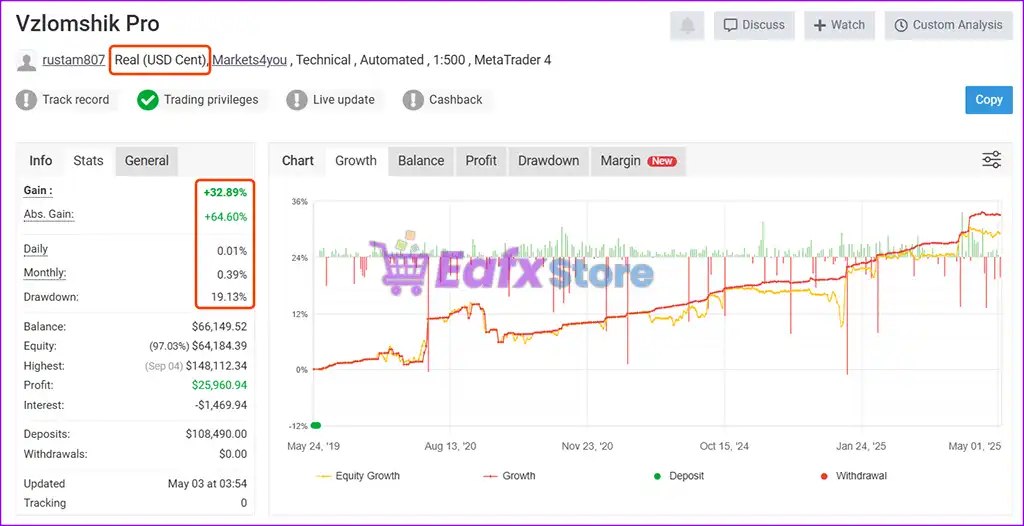Click the May 03 at 03:54 updated time

tap(208, 484)
